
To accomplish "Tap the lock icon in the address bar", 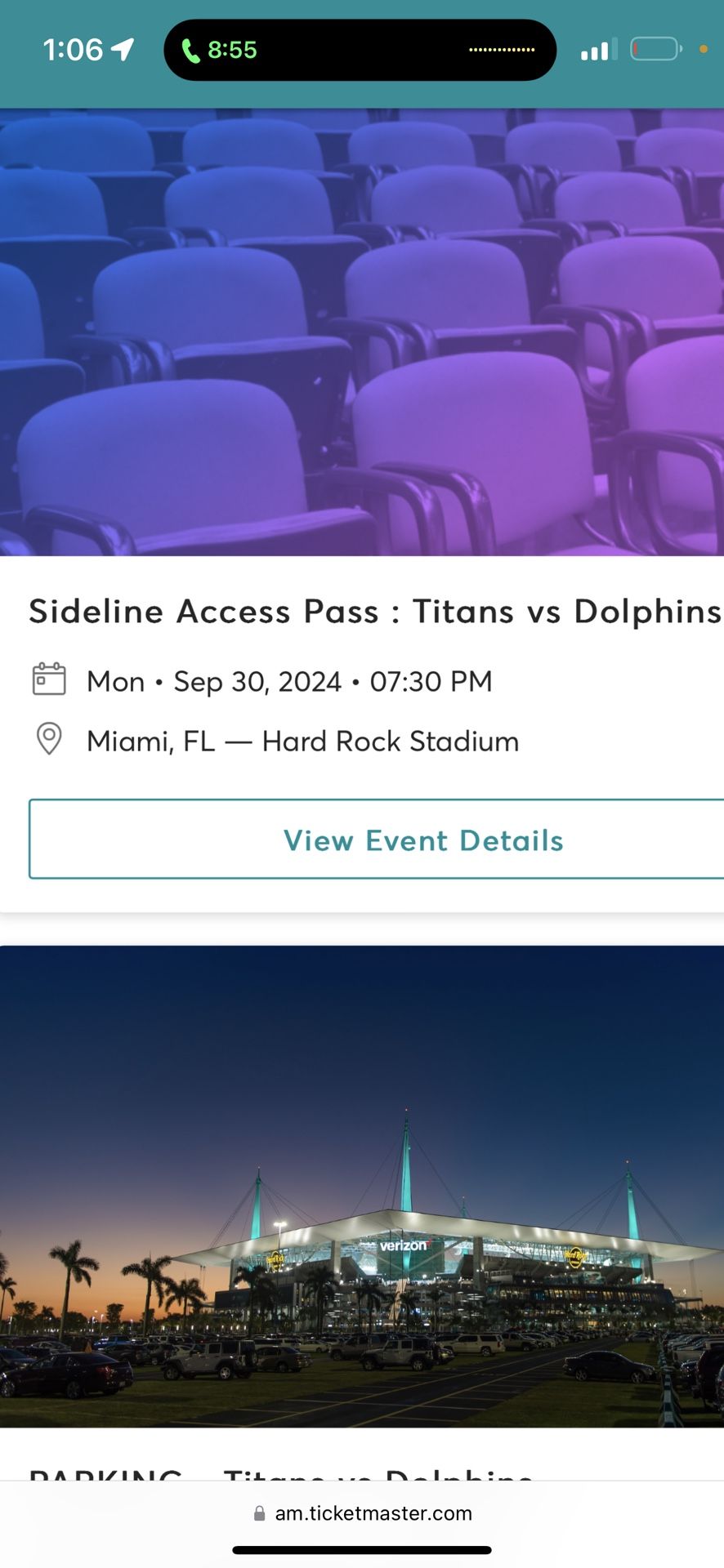I will pyautogui.click(x=260, y=1513).
